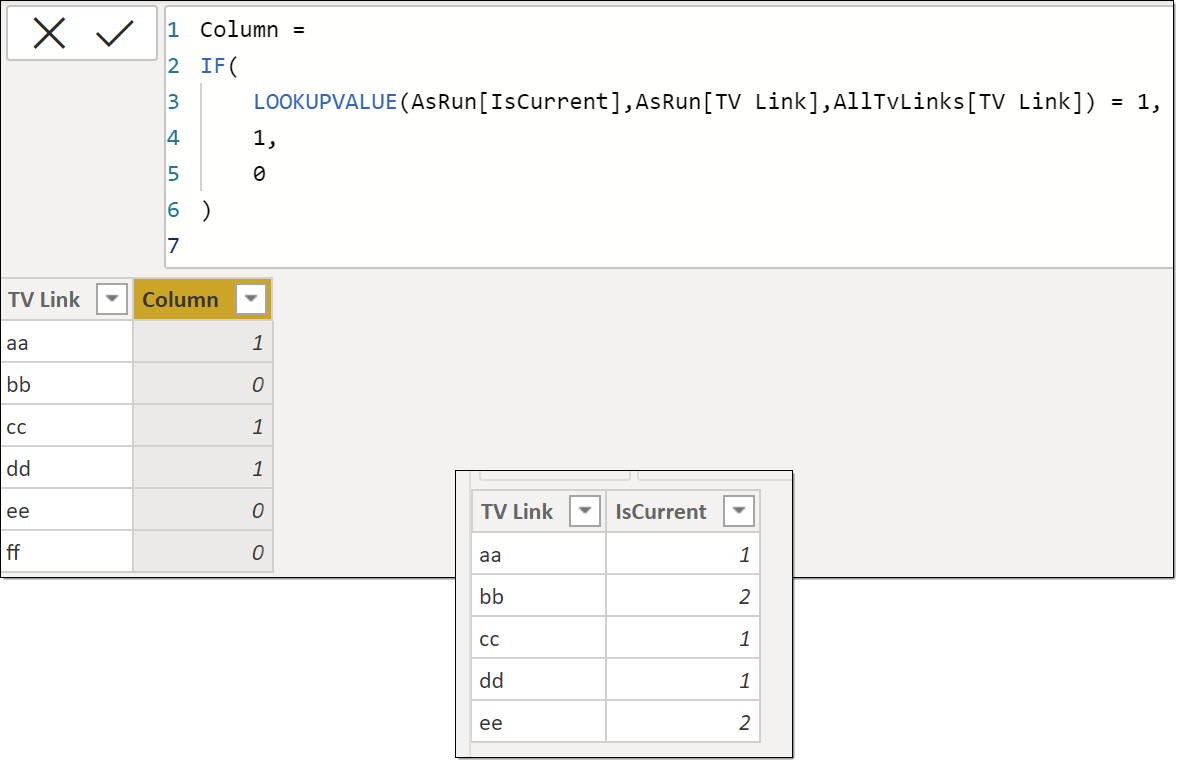Screen dimensions: 1179x763
Task: Select the 'cc' cell in AllTvLinks table
Action: [67, 427]
